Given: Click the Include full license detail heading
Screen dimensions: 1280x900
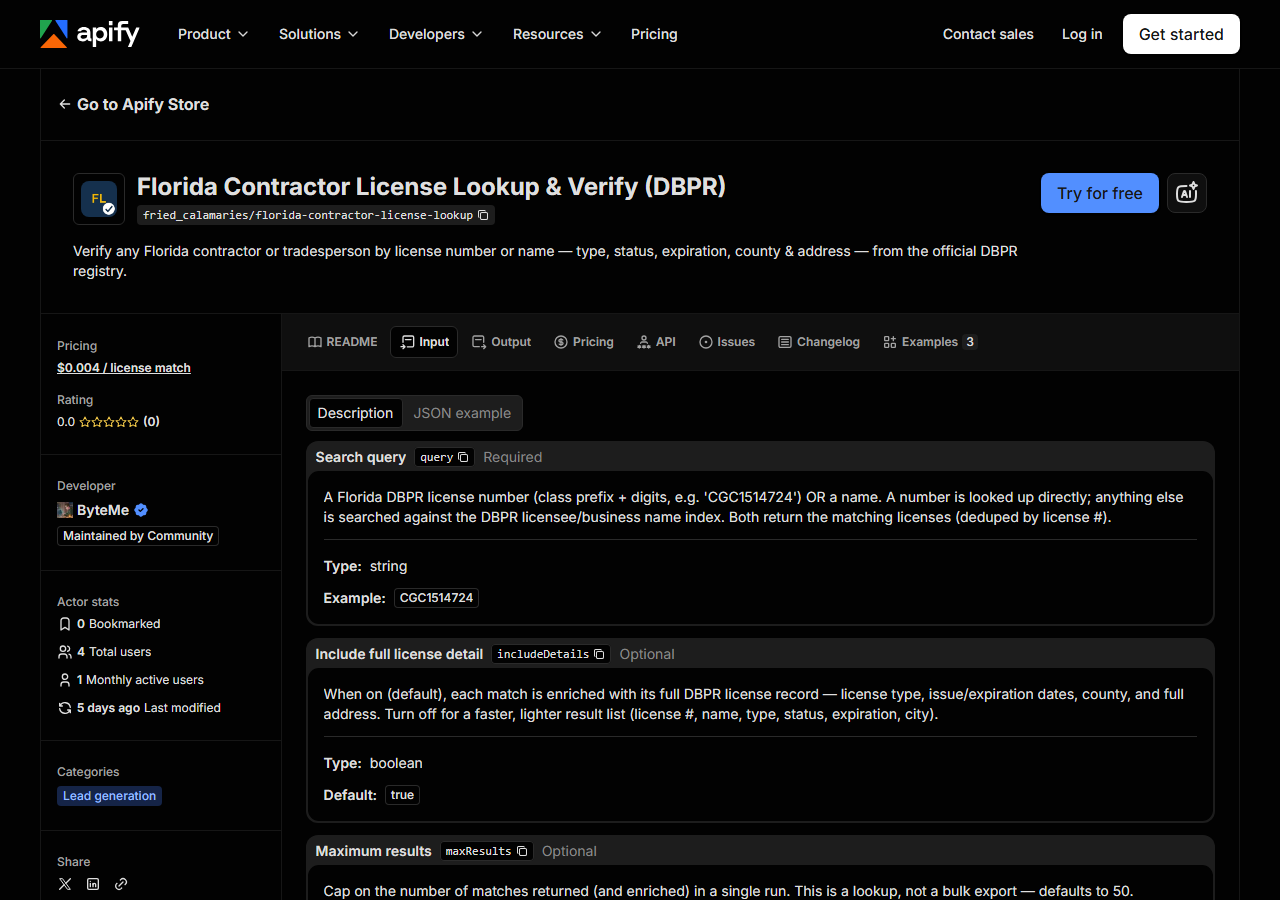Looking at the screenshot, I should pos(399,654).
